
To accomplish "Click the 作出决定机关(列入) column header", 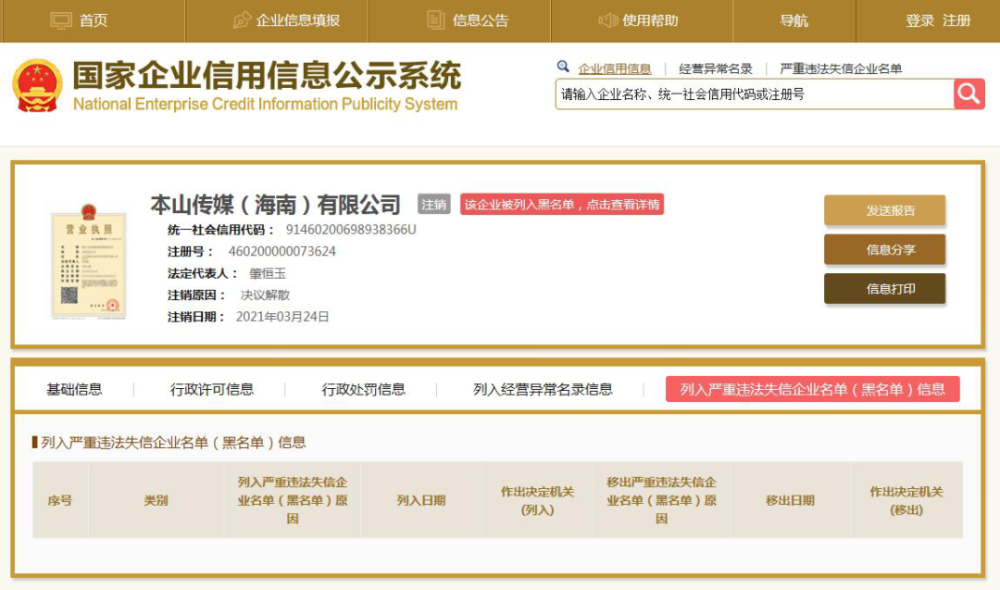I will 537,501.
